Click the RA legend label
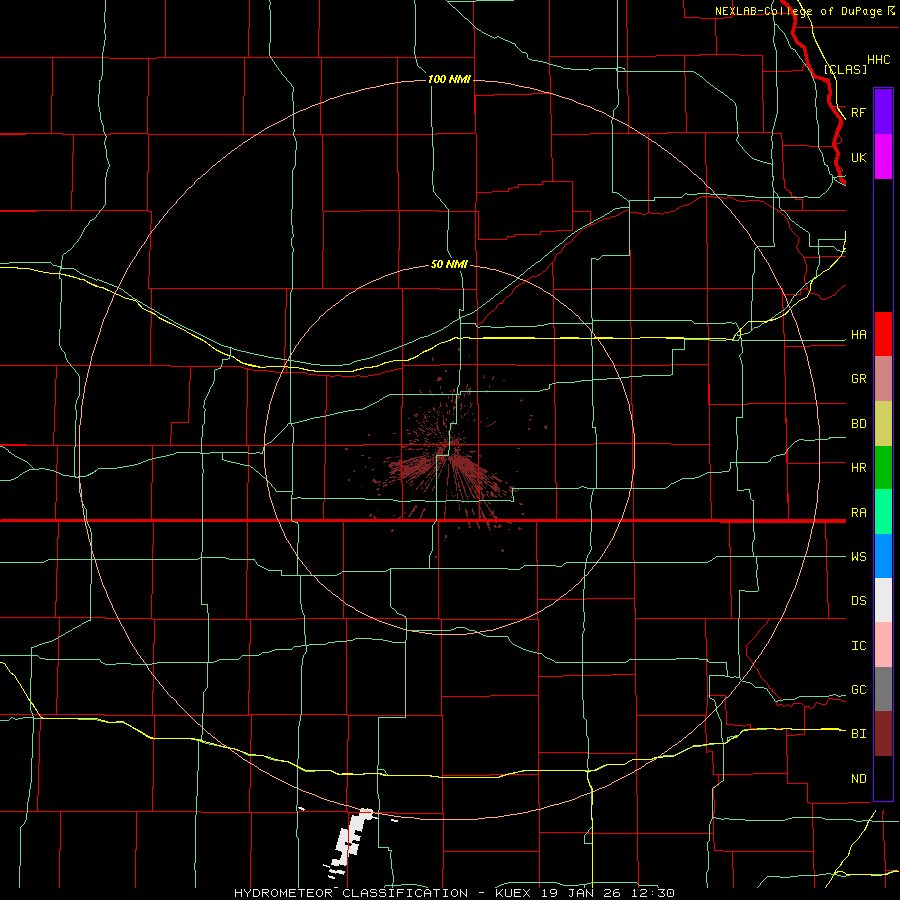Image resolution: width=900 pixels, height=900 pixels. click(x=858, y=513)
